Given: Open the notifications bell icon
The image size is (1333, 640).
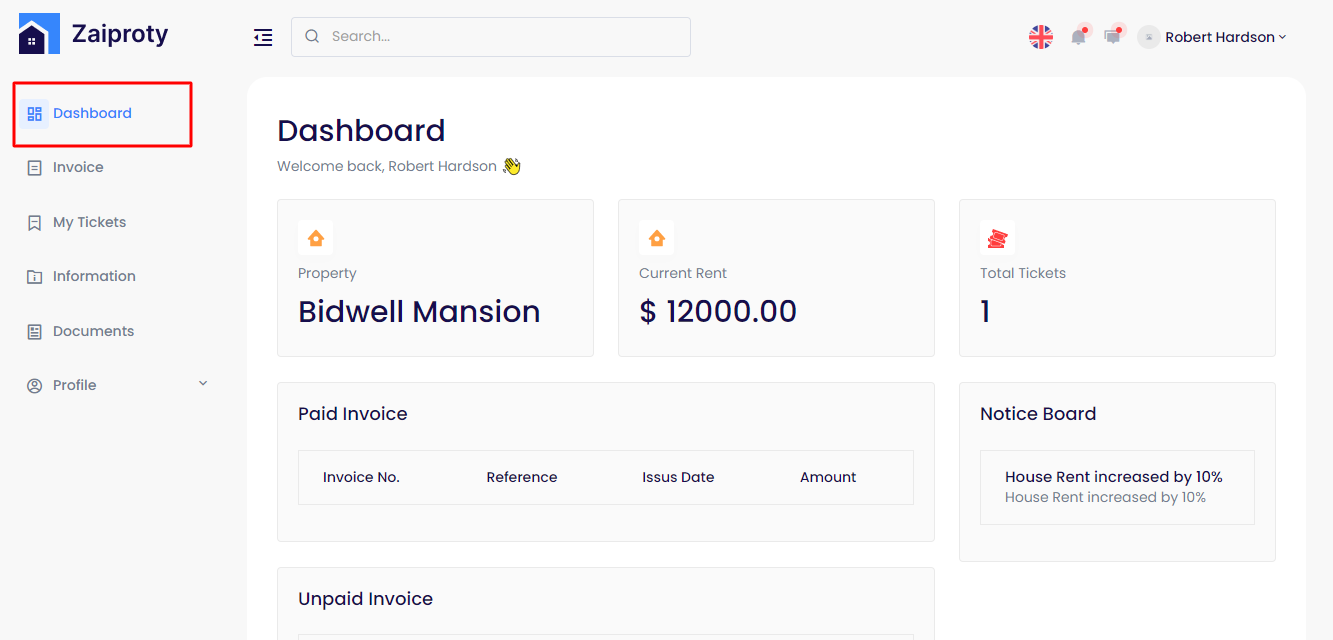Looking at the screenshot, I should coord(1078,37).
